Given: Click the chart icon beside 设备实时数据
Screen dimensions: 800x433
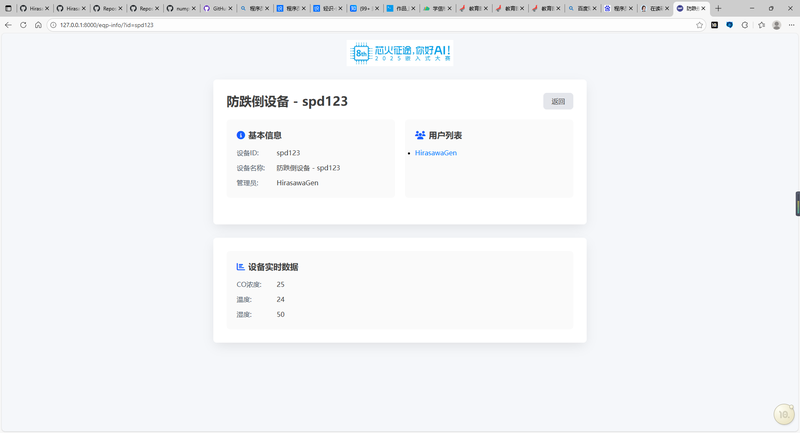Looking at the screenshot, I should (x=241, y=267).
